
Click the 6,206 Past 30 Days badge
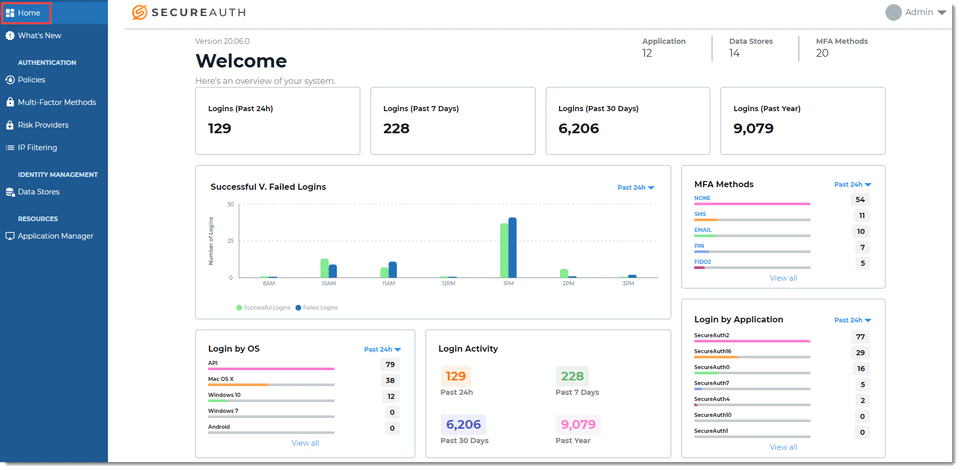(463, 425)
